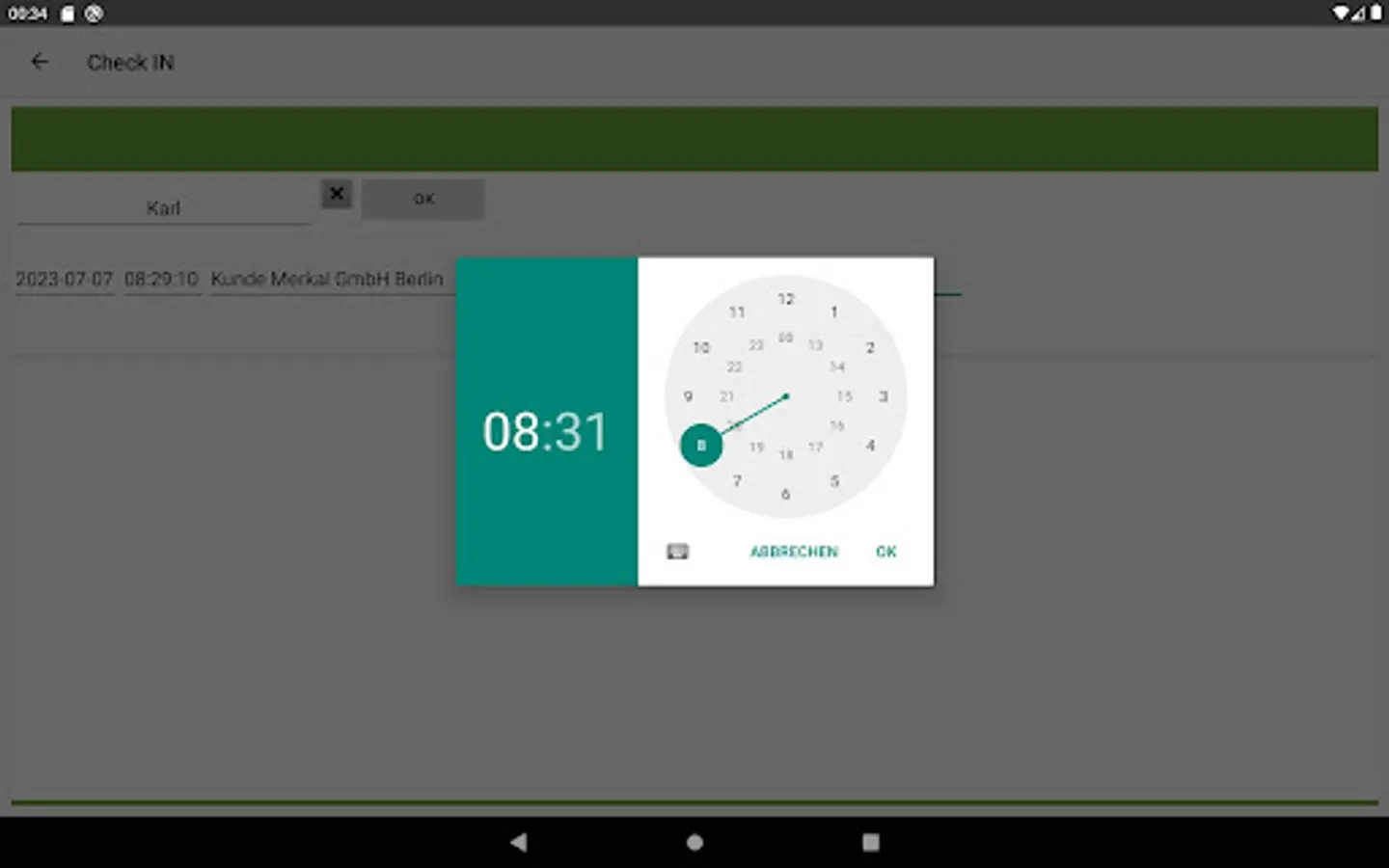
Task: Pick hour 11 on the clock dial
Action: [x=737, y=312]
